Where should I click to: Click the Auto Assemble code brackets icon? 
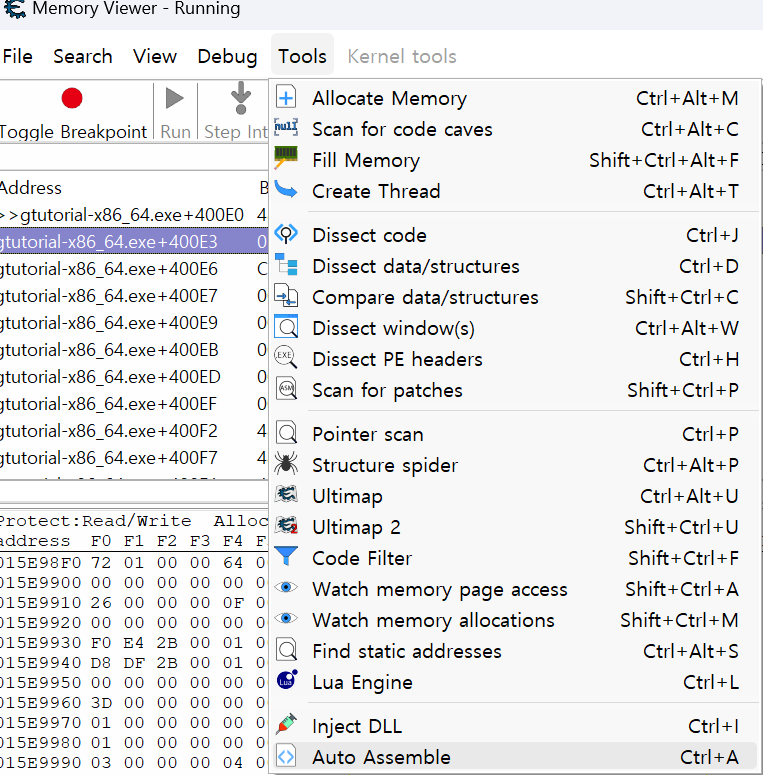tap(286, 756)
